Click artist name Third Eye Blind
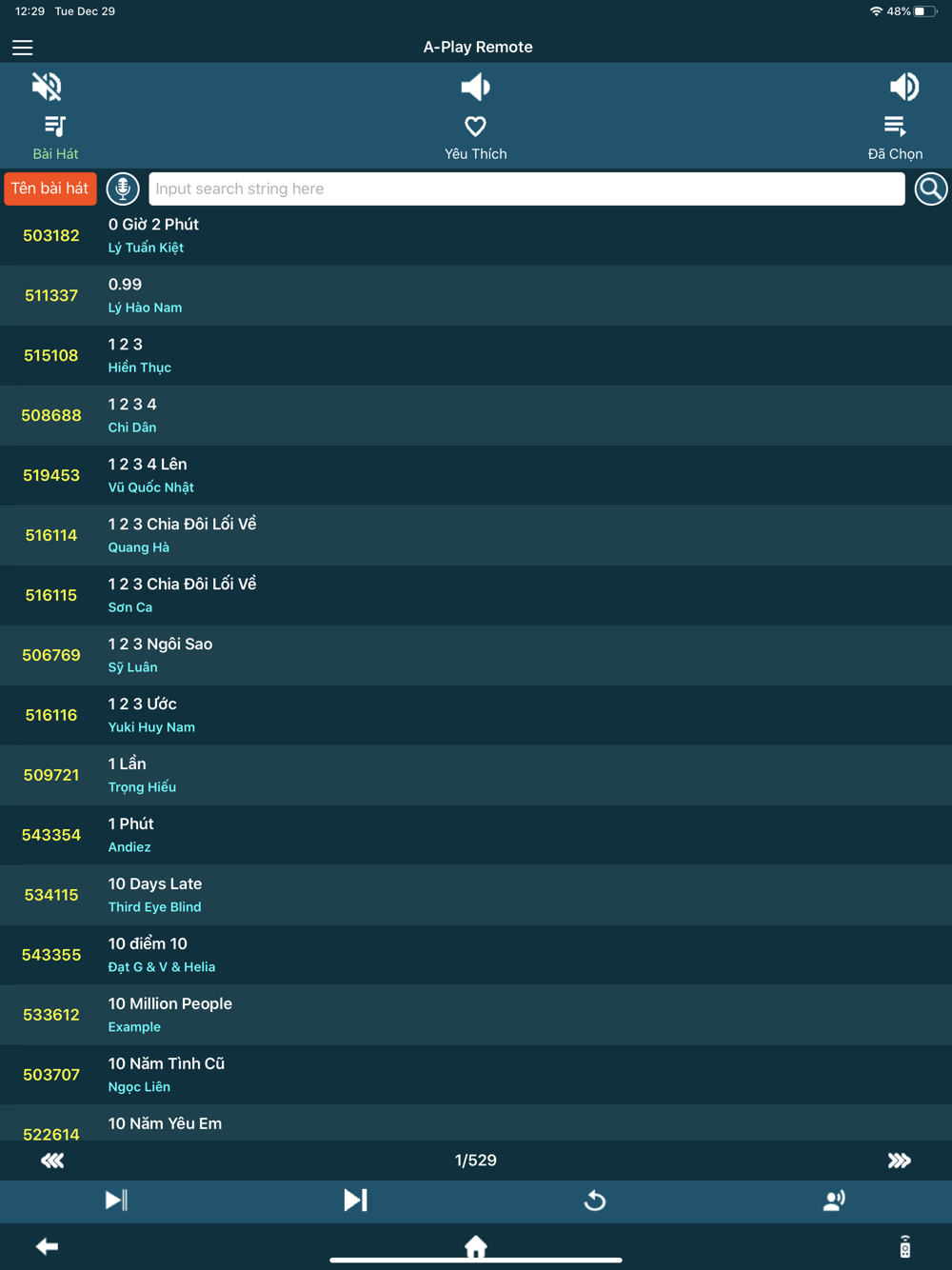The width and height of the screenshot is (952, 1270). [154, 907]
